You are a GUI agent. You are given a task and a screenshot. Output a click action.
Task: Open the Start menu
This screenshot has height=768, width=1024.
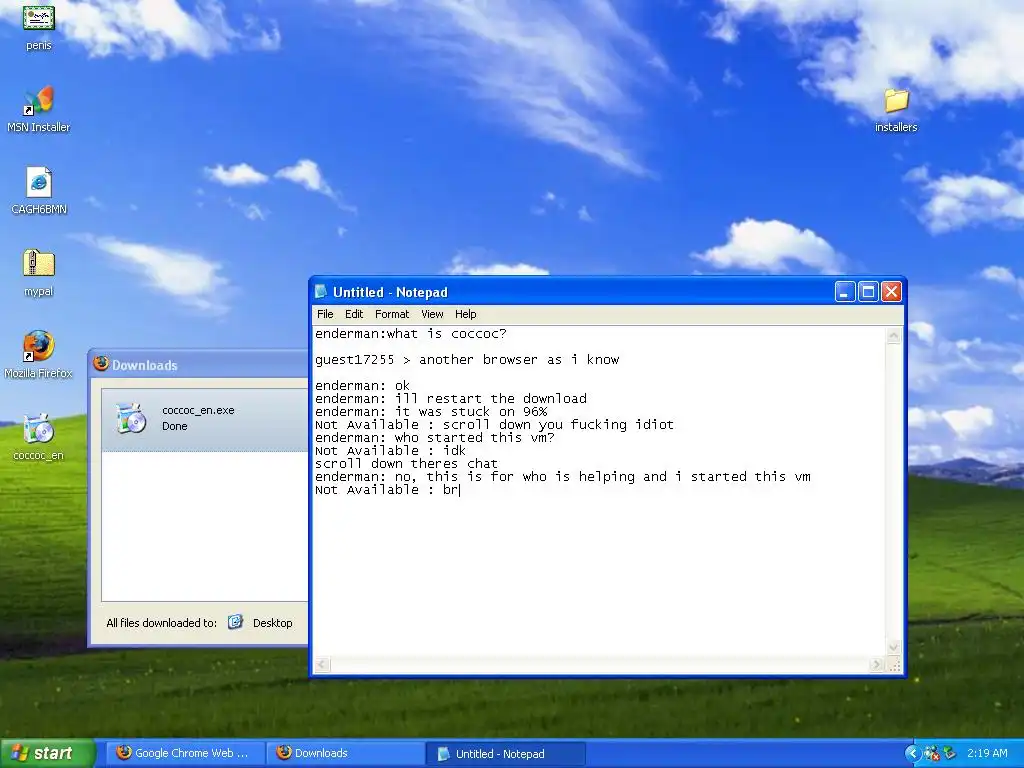click(48, 753)
